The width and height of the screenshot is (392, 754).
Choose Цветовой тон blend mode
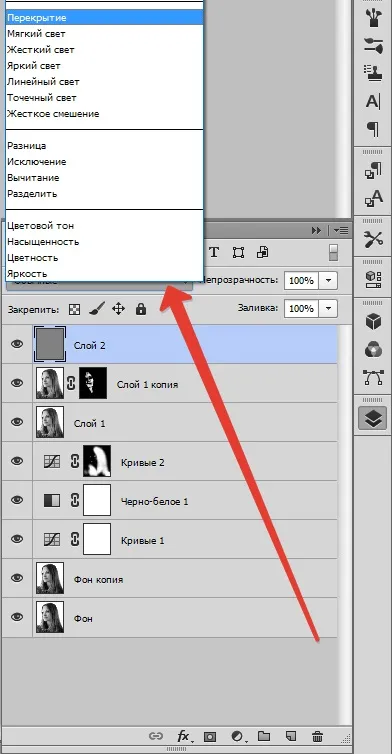105,226
